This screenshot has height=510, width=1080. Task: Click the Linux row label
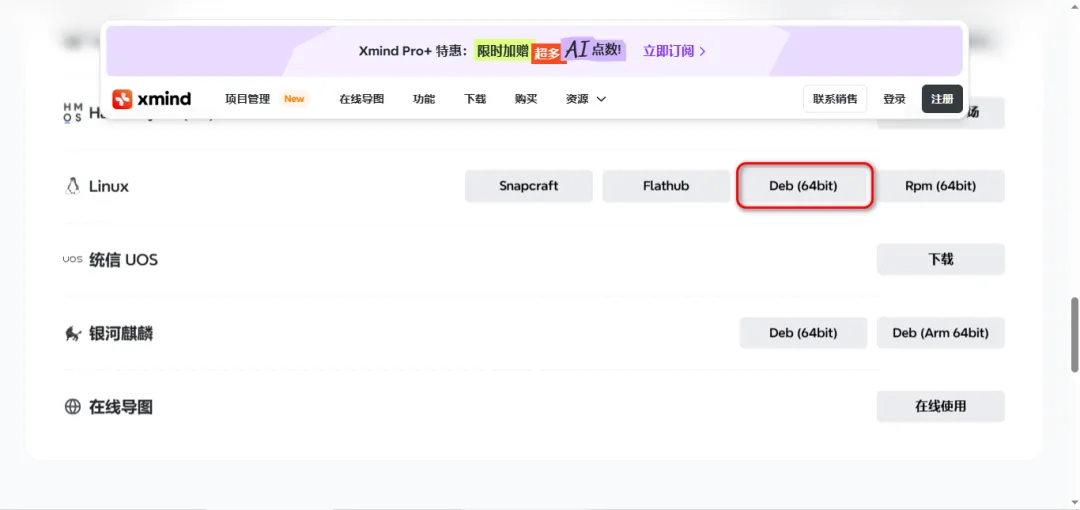(x=109, y=186)
